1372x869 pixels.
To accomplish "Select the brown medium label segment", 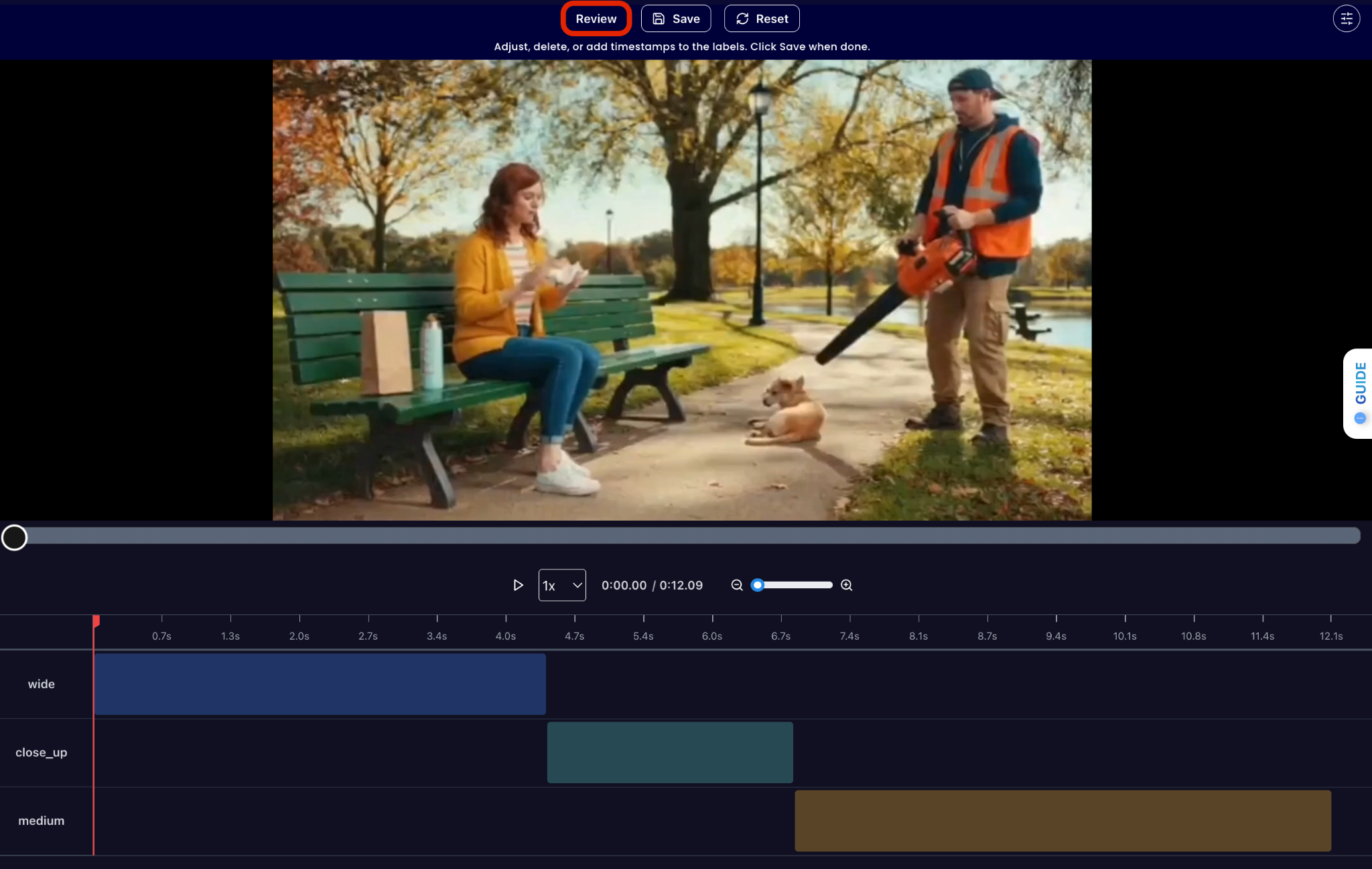I will coord(1062,821).
